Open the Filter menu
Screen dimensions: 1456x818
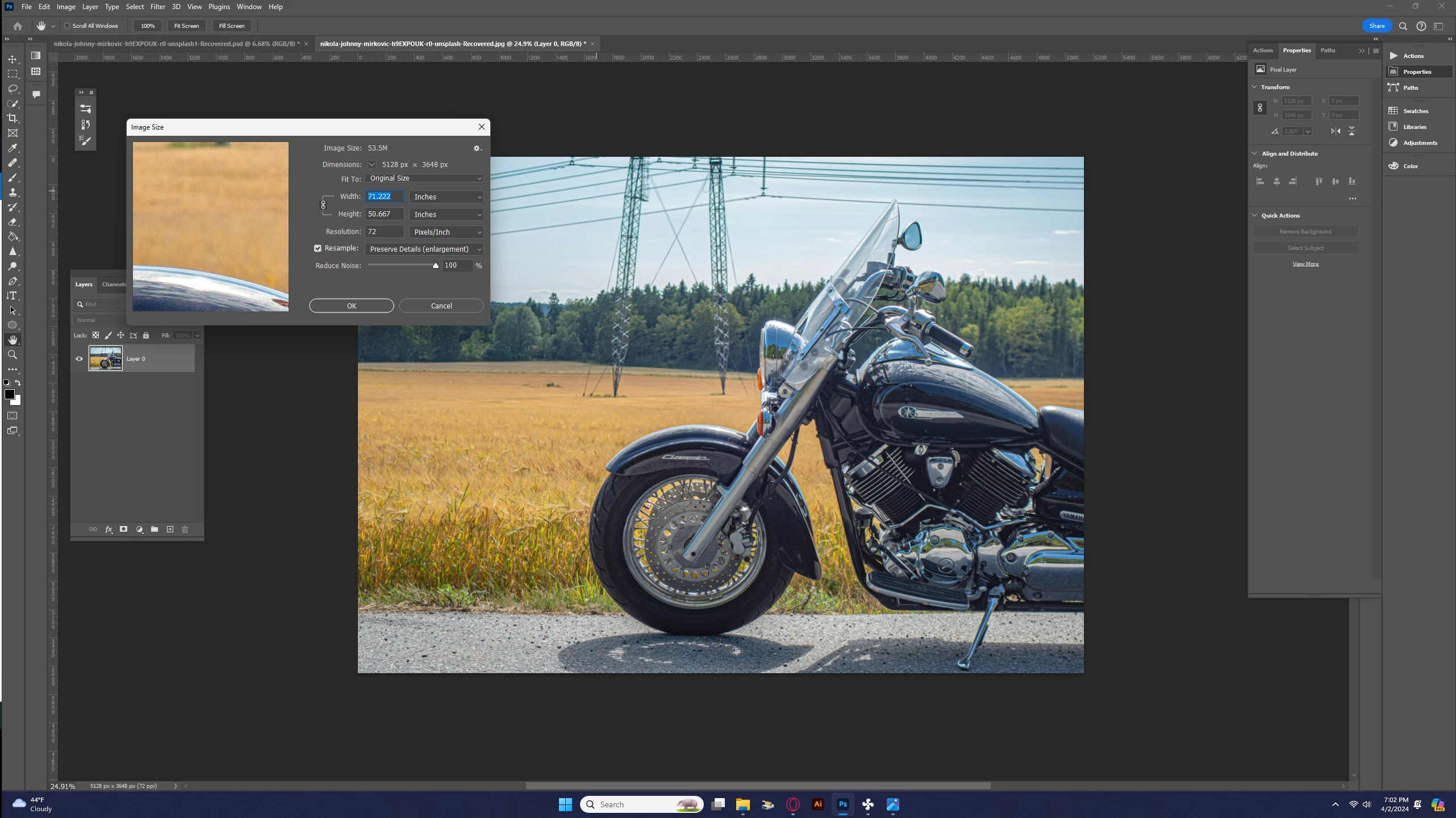pyautogui.click(x=157, y=7)
